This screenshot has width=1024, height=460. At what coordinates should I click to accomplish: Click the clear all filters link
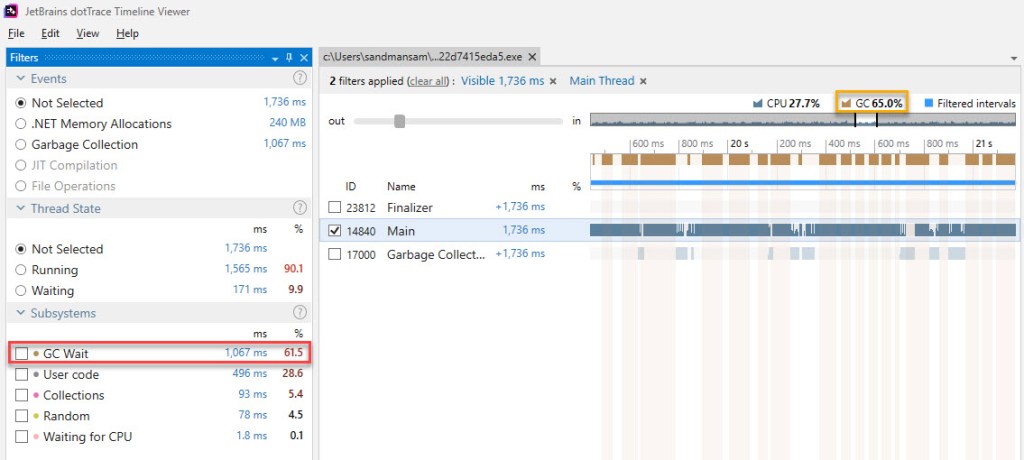(430, 82)
